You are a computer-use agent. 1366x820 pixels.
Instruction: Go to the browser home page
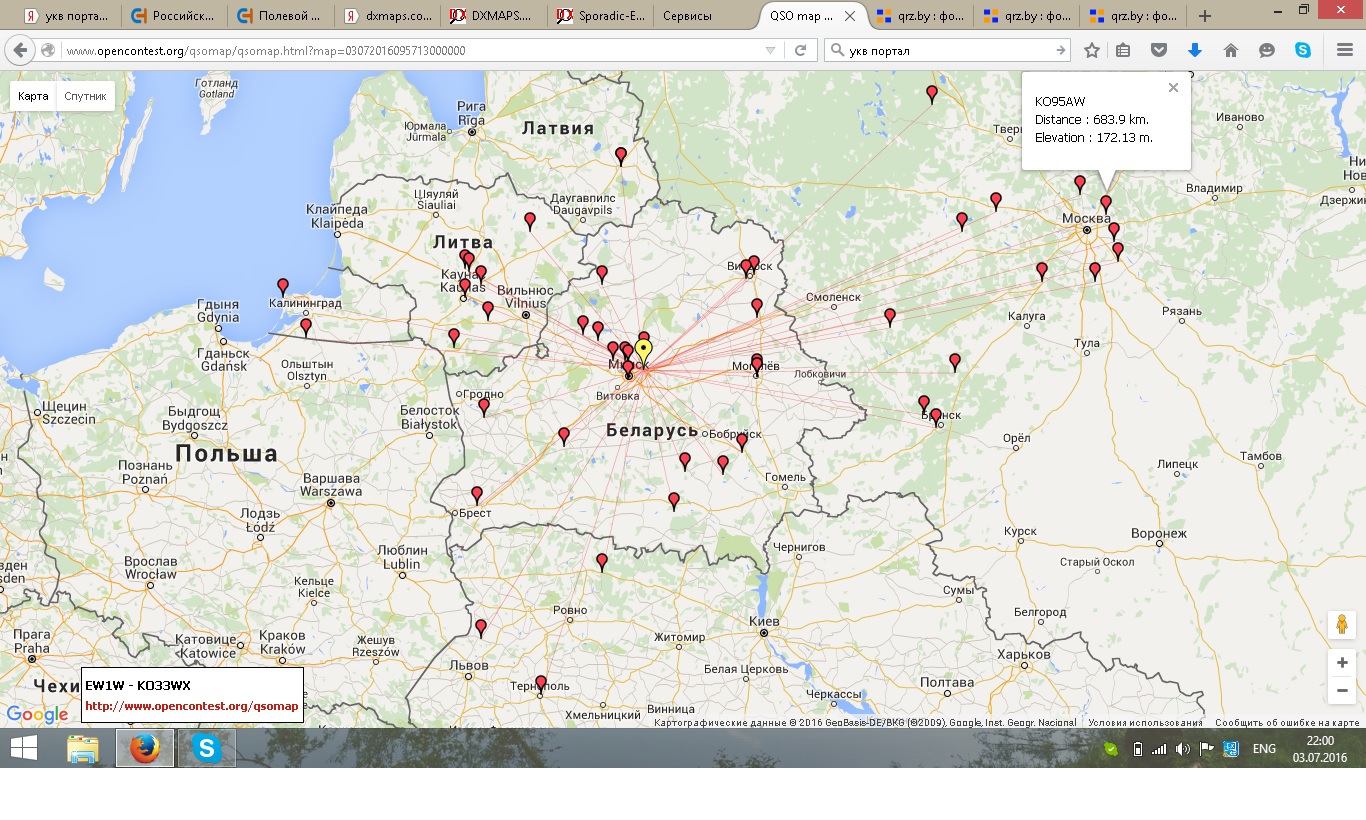[x=1231, y=50]
